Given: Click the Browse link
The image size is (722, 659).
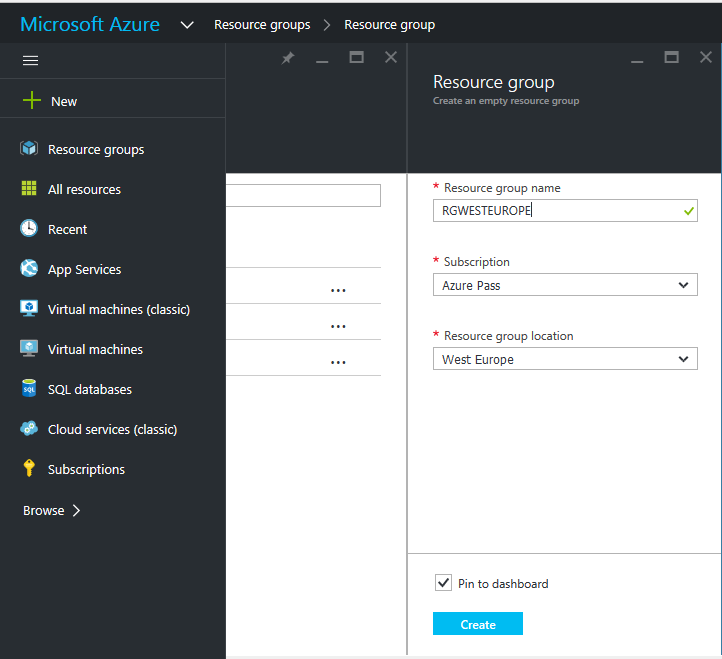Looking at the screenshot, I should (x=44, y=511).
